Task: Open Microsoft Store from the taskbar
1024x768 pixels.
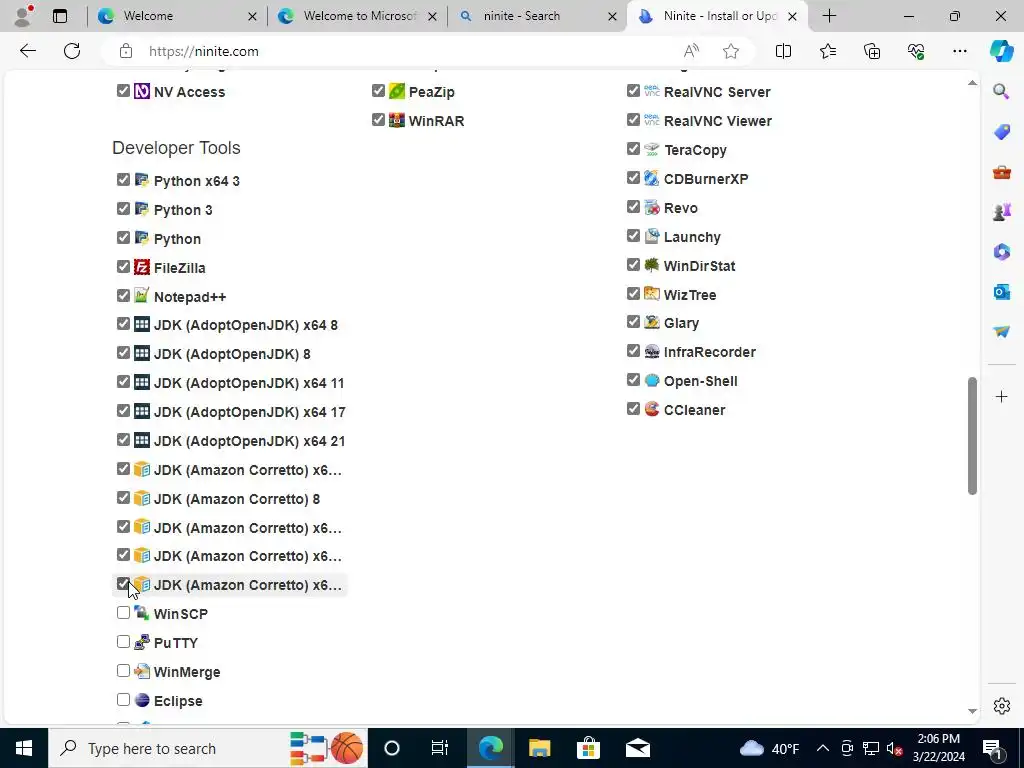Action: point(588,748)
